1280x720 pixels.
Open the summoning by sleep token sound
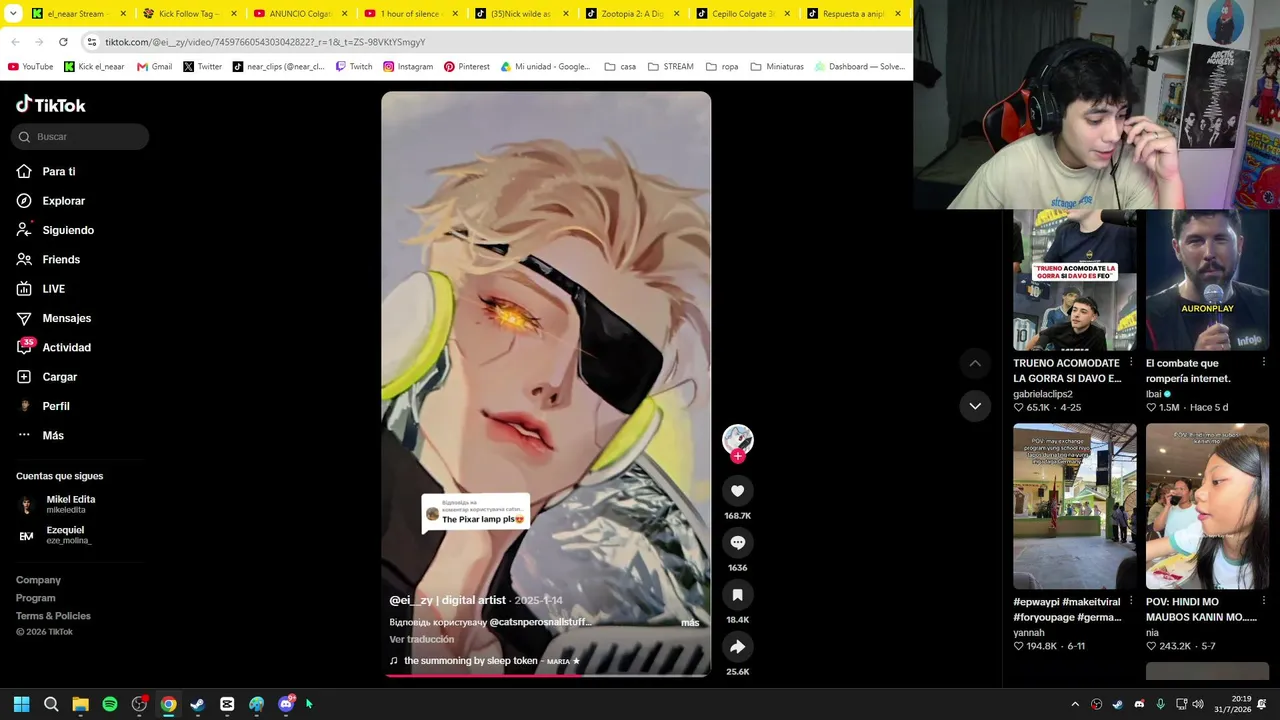point(485,661)
